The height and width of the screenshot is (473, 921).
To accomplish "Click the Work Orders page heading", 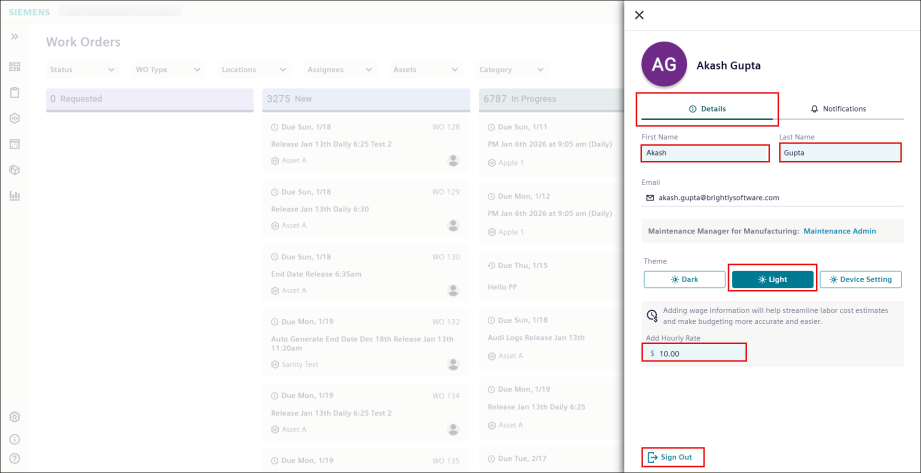I will coord(83,42).
